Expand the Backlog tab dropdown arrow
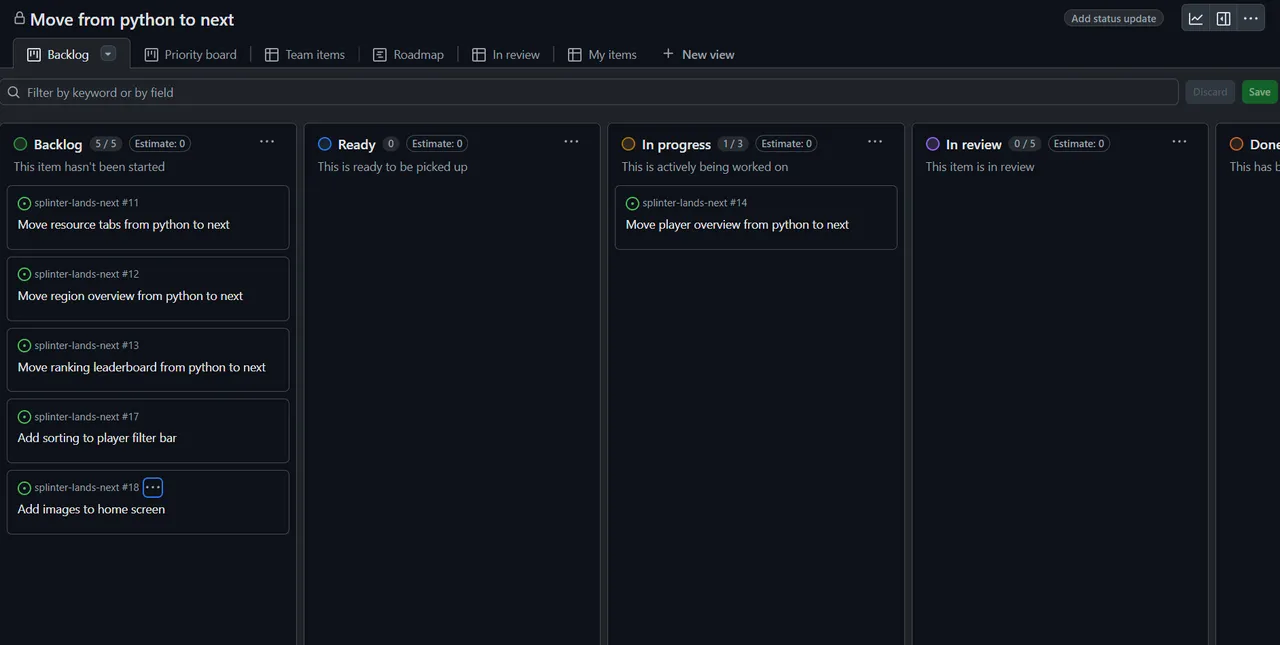 (x=109, y=54)
